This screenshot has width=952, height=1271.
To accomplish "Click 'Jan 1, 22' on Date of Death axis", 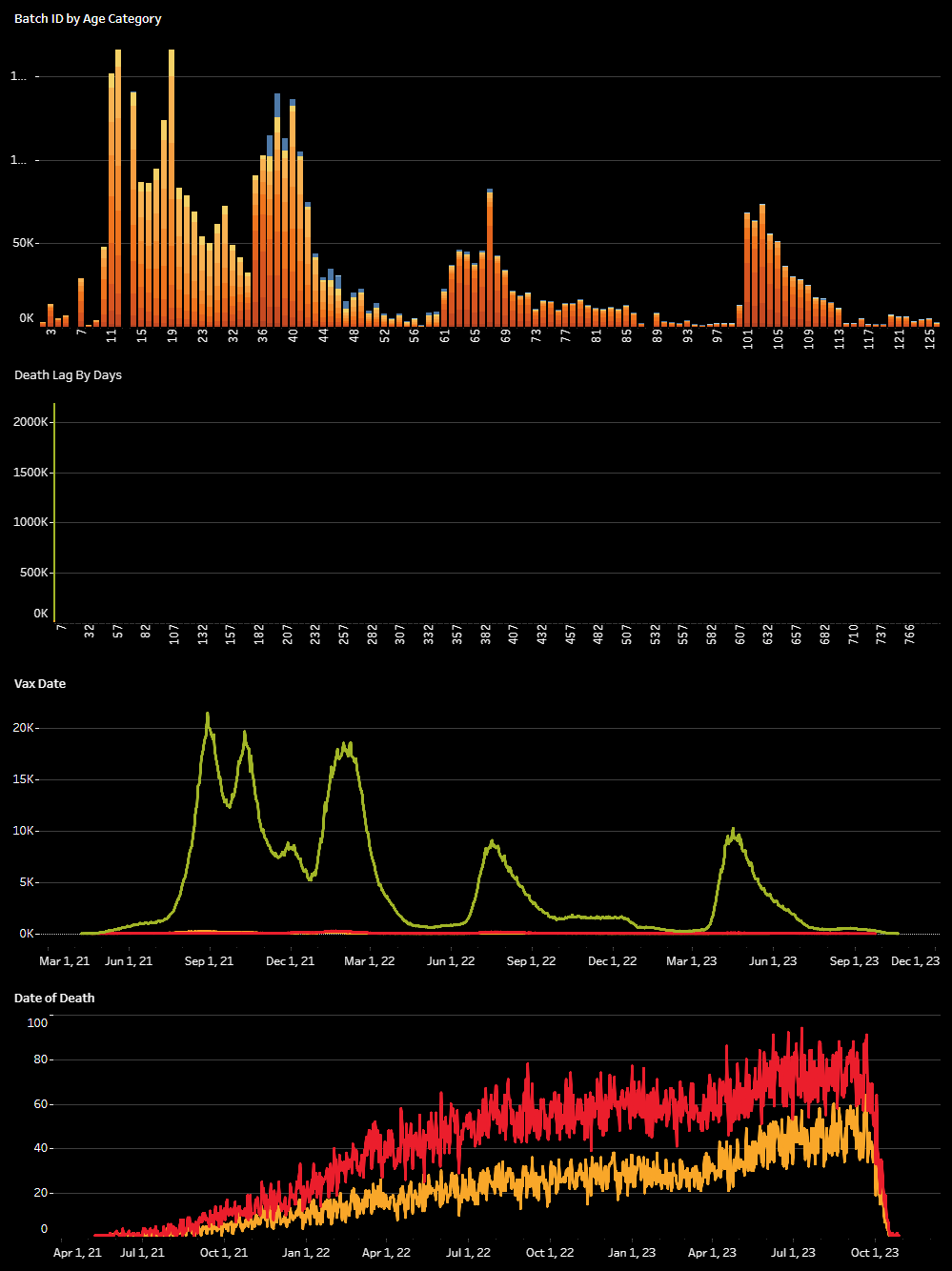I will pyautogui.click(x=306, y=1253).
